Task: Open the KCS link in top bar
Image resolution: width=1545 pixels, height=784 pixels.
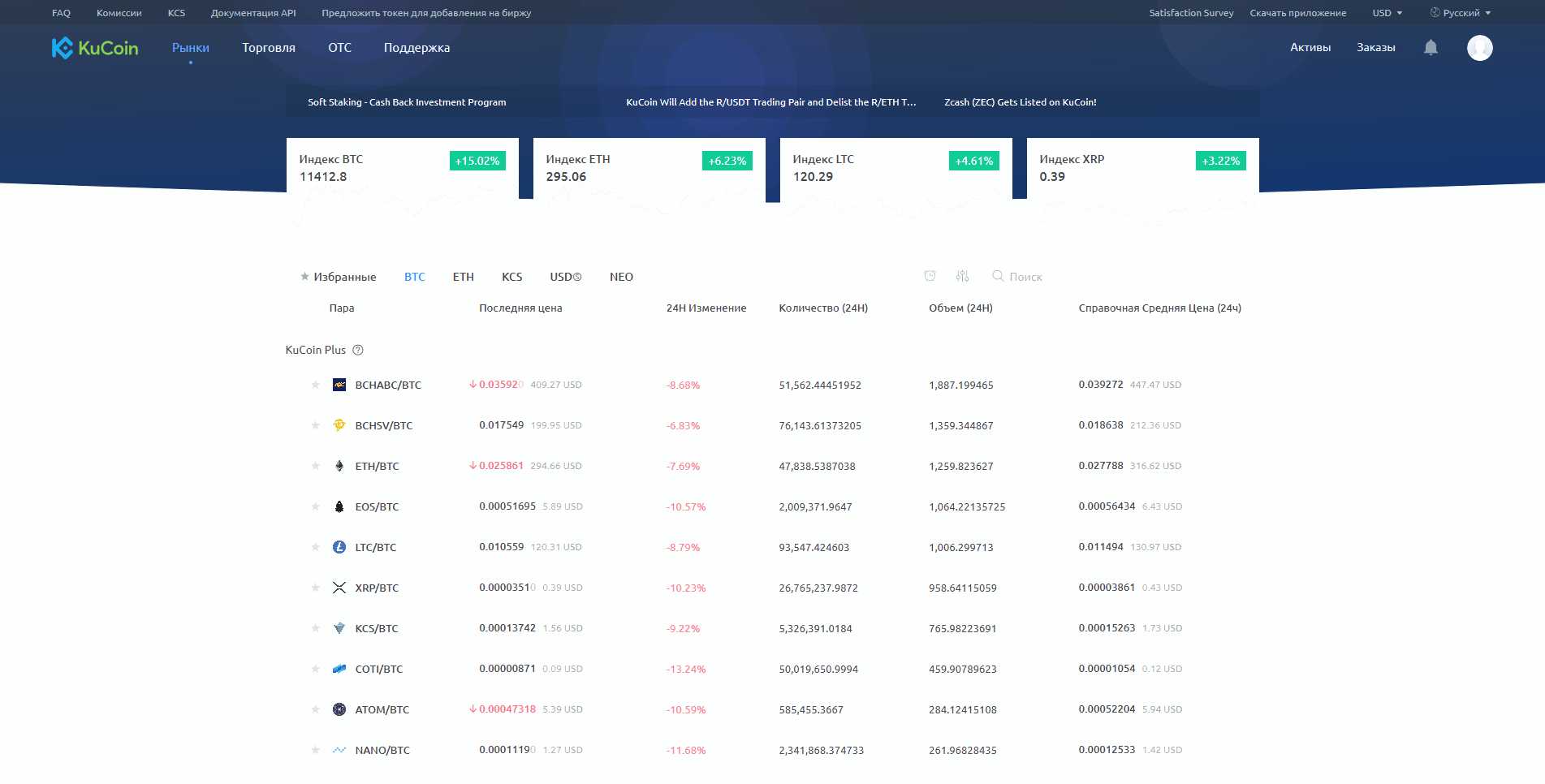Action: [x=176, y=13]
